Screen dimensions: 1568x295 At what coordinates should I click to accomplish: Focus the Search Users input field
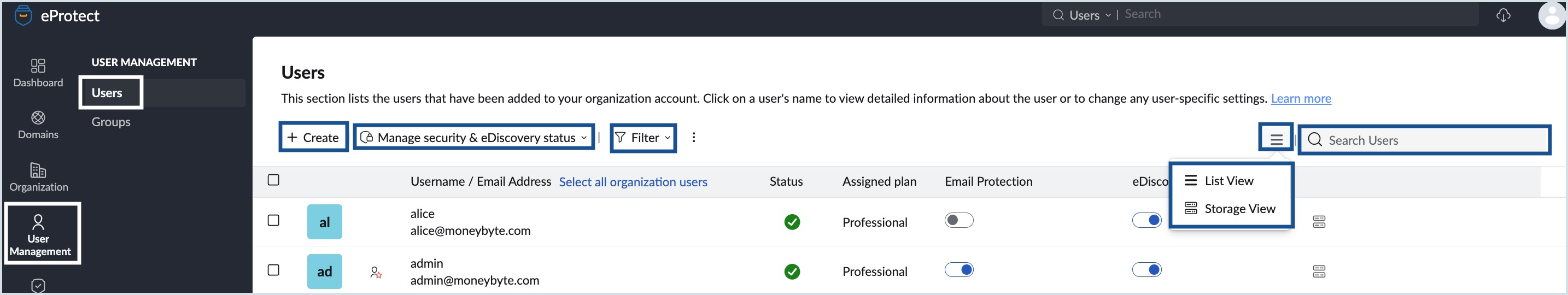coord(1425,140)
